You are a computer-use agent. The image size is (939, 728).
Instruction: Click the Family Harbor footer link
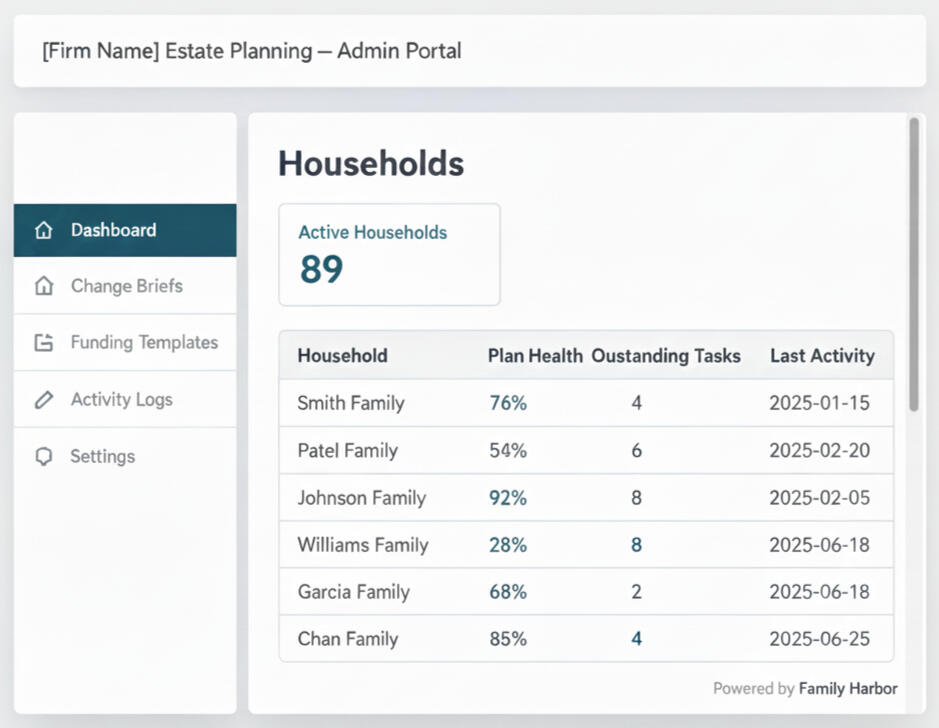point(849,688)
